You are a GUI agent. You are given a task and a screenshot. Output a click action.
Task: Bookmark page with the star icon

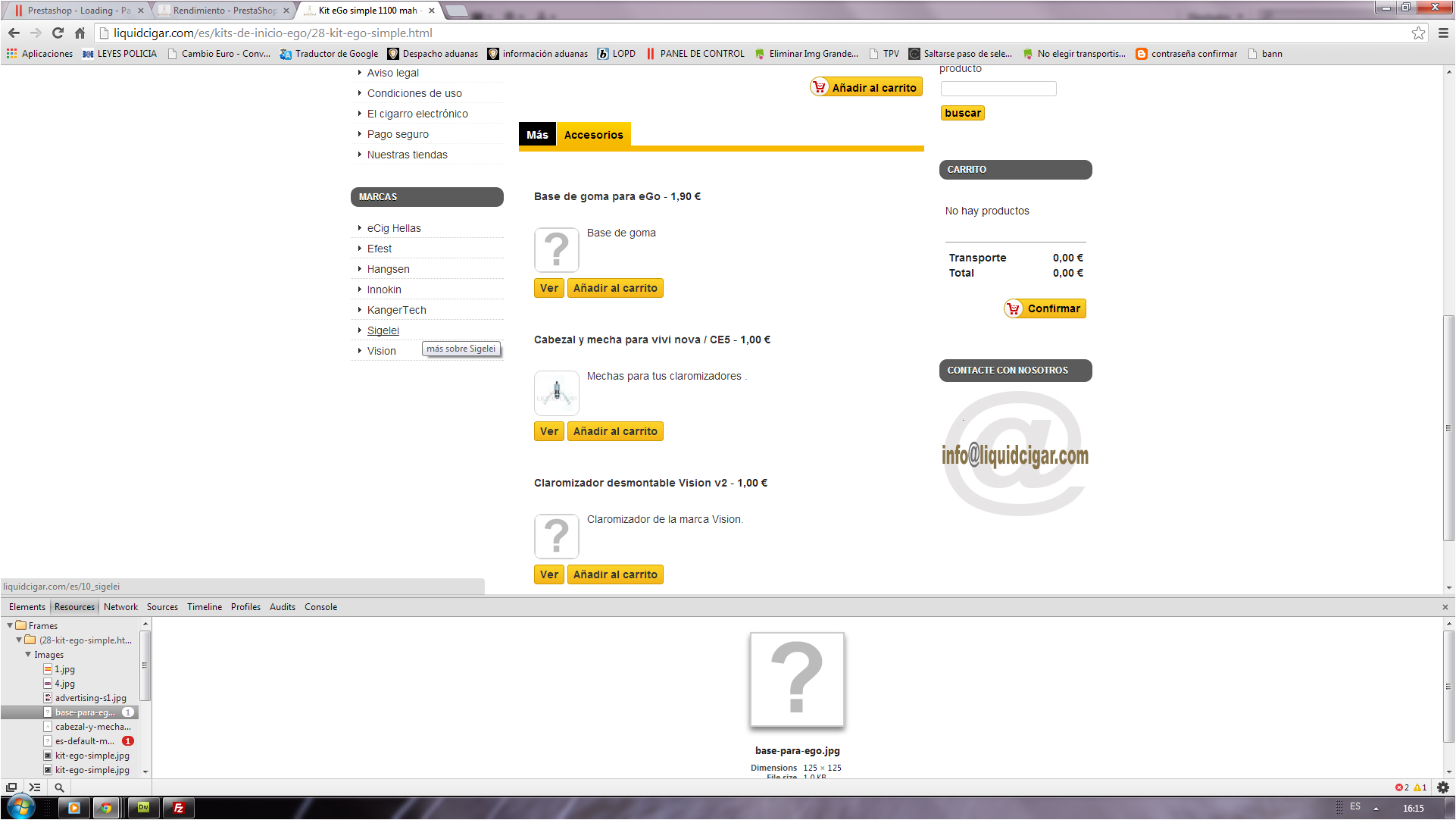tap(1418, 33)
